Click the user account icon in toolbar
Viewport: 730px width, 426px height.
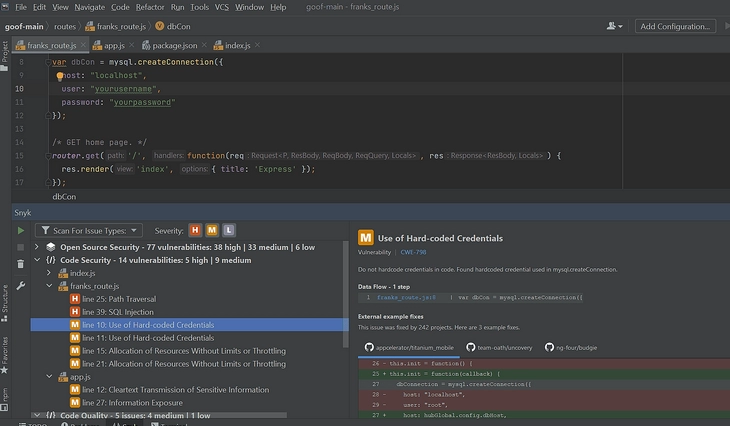click(614, 26)
